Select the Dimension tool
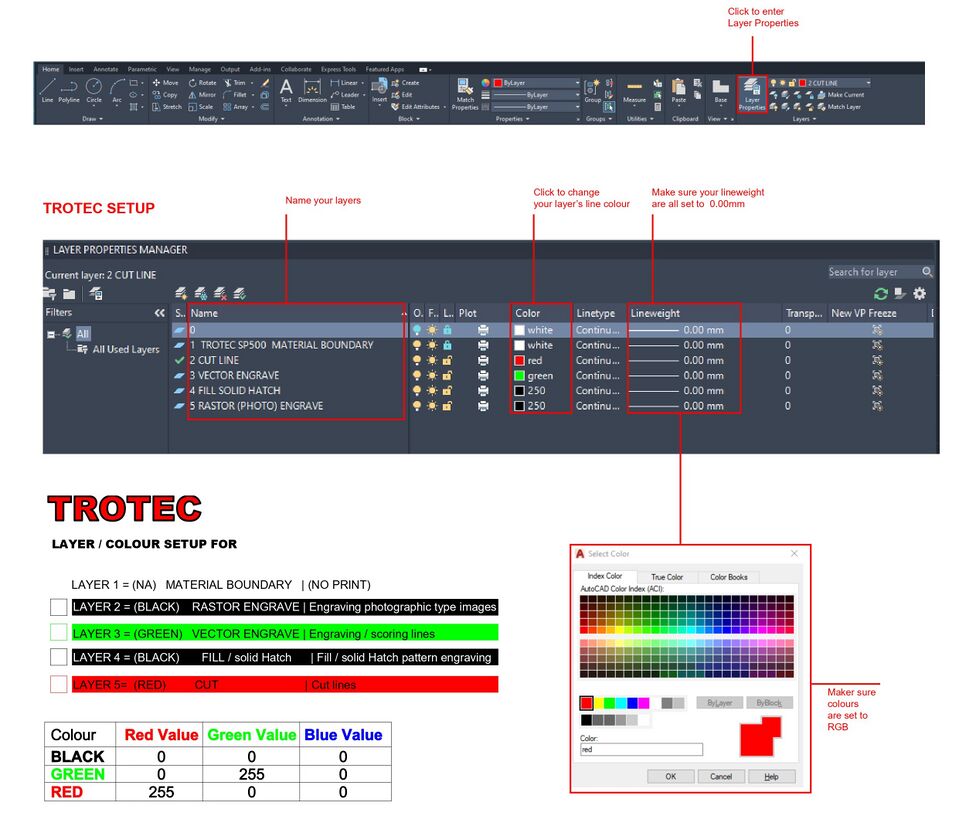The image size is (959, 816). click(x=313, y=91)
